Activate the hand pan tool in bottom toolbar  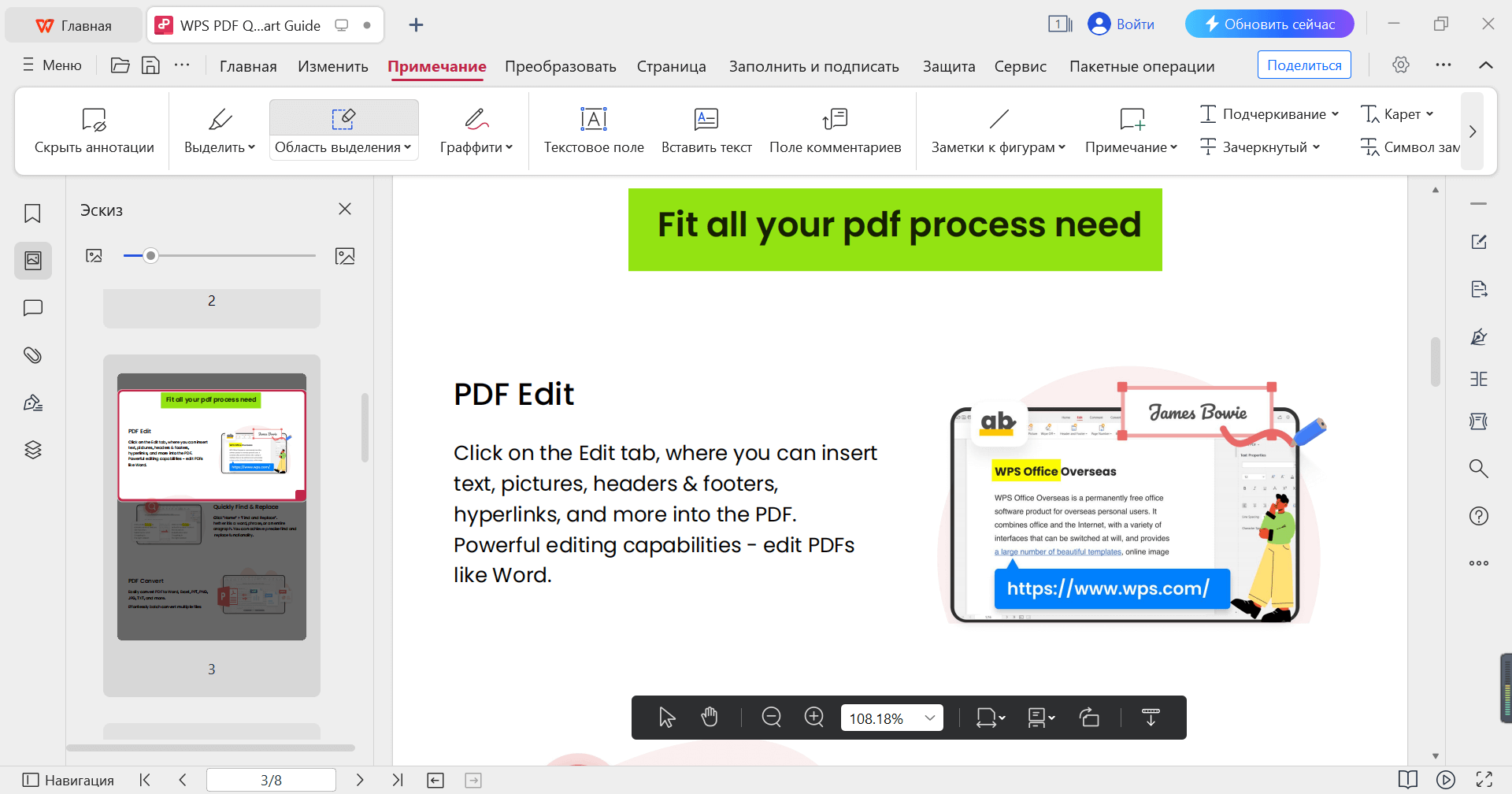tap(710, 717)
